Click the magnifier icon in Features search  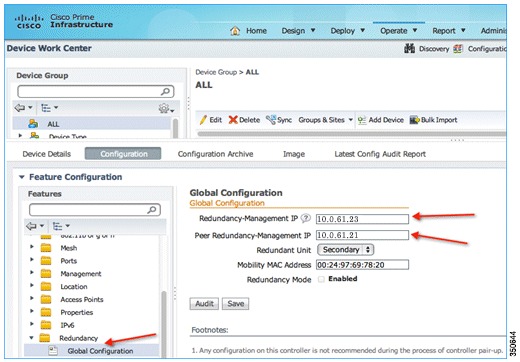152,210
